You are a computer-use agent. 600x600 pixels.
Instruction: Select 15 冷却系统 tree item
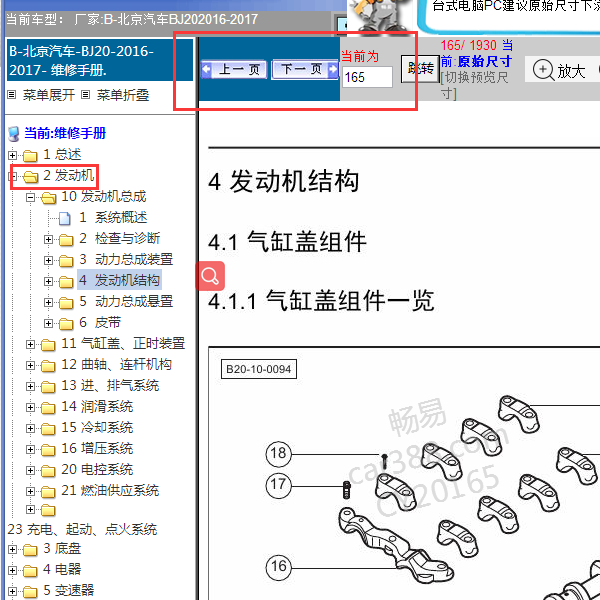[97, 427]
